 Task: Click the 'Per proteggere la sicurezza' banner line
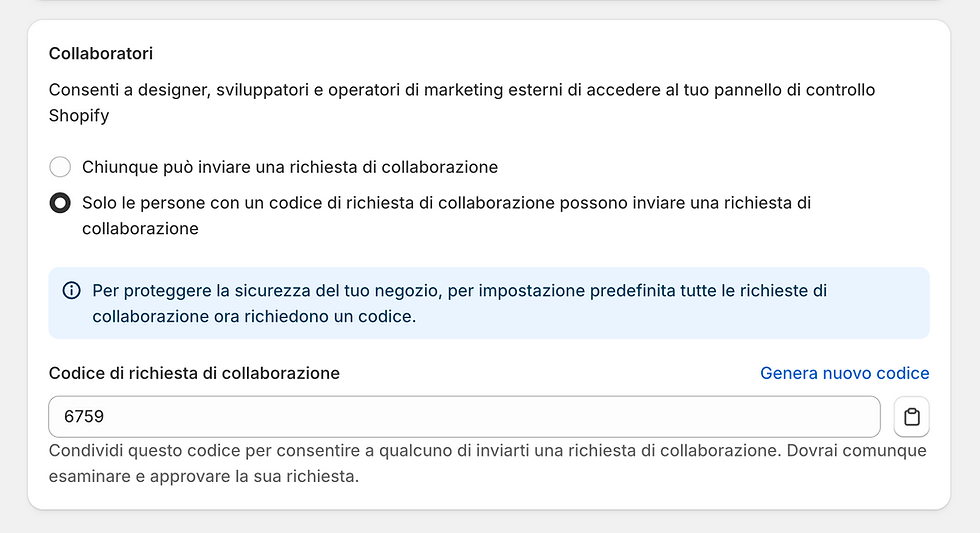[459, 291]
